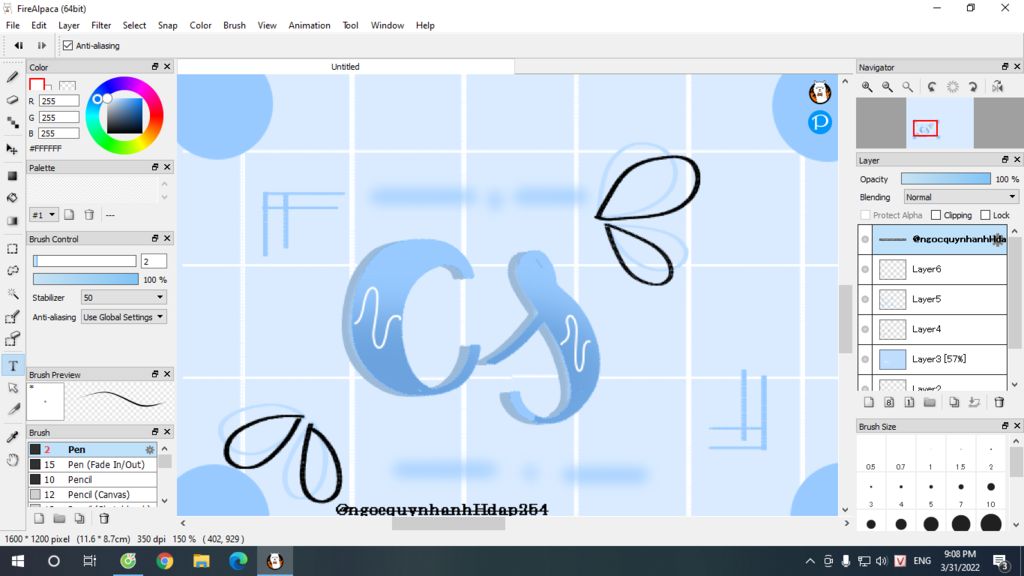Select the Gradient tool
Image resolution: width=1024 pixels, height=576 pixels.
coord(12,221)
